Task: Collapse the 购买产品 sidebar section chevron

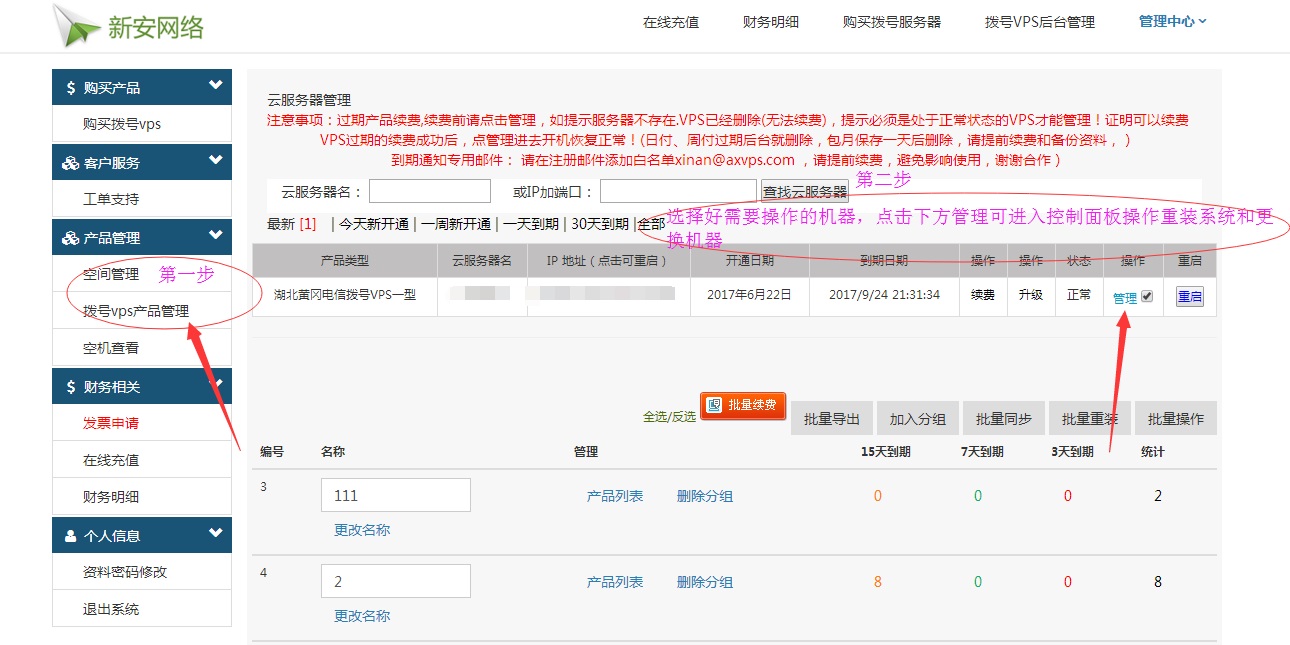Action: pyautogui.click(x=215, y=86)
